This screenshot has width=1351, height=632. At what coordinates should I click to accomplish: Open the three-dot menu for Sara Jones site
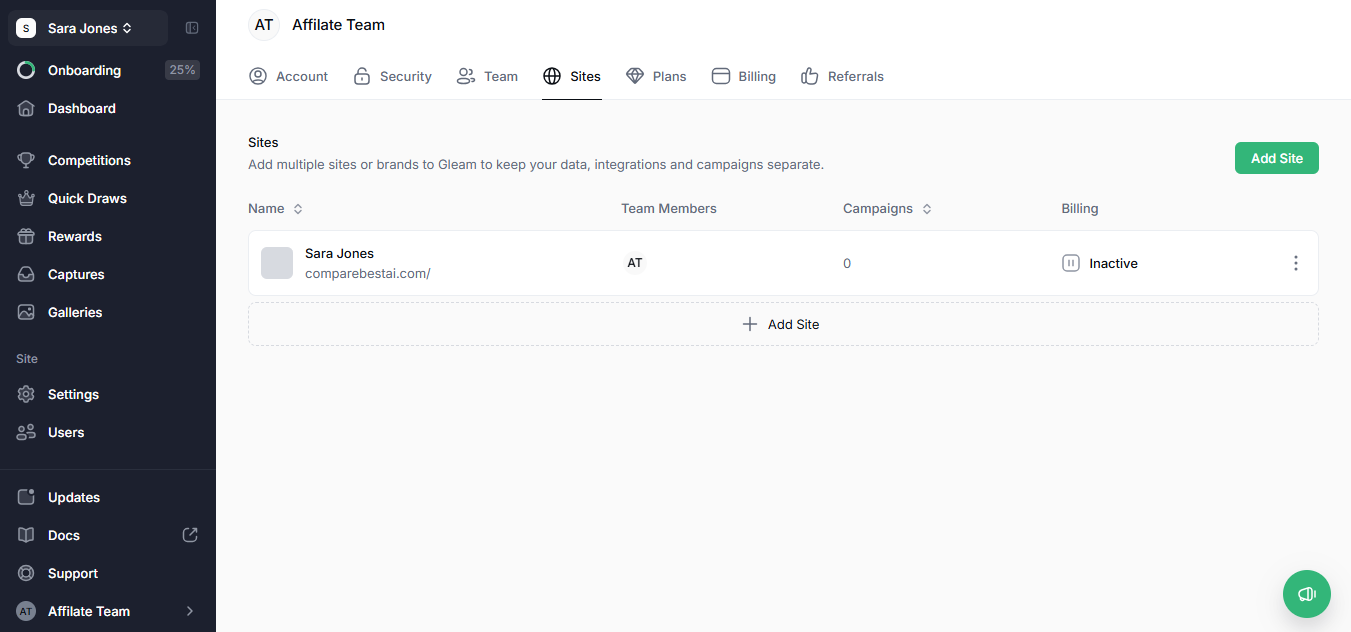(x=1296, y=263)
